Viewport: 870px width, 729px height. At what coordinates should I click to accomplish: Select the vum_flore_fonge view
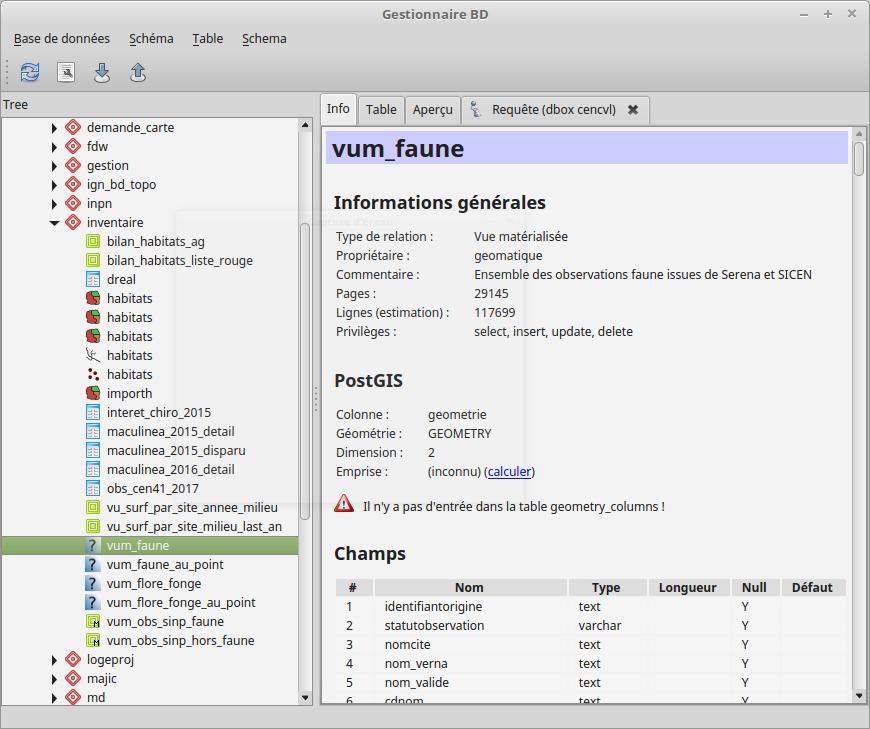coord(154,583)
